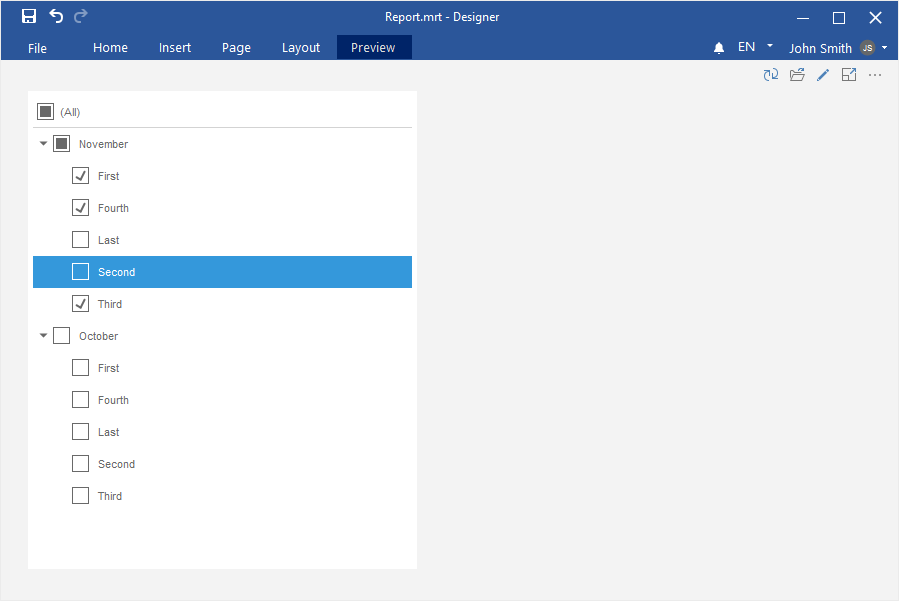Switch to the Insert tab
Image resolution: width=899 pixels, height=601 pixels.
175,48
